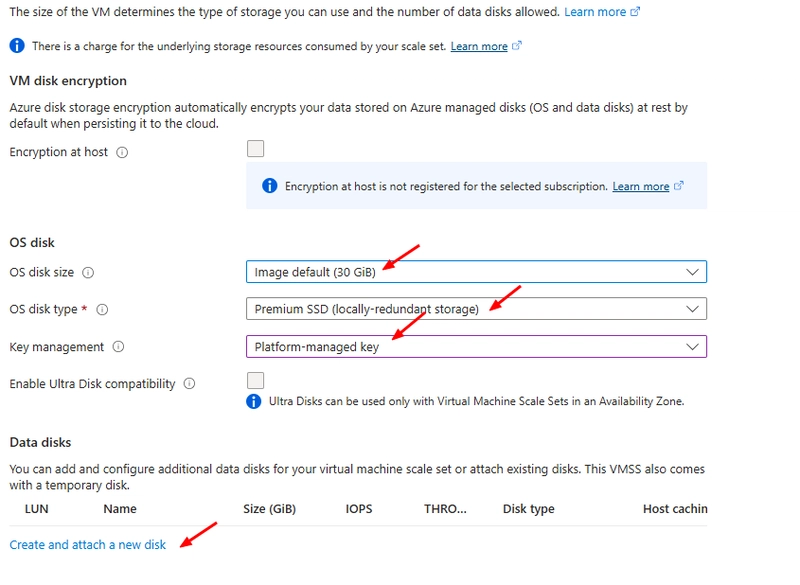Viewport: 800px width, 585px height.
Task: Click info icon next to Key management
Action: [118, 347]
